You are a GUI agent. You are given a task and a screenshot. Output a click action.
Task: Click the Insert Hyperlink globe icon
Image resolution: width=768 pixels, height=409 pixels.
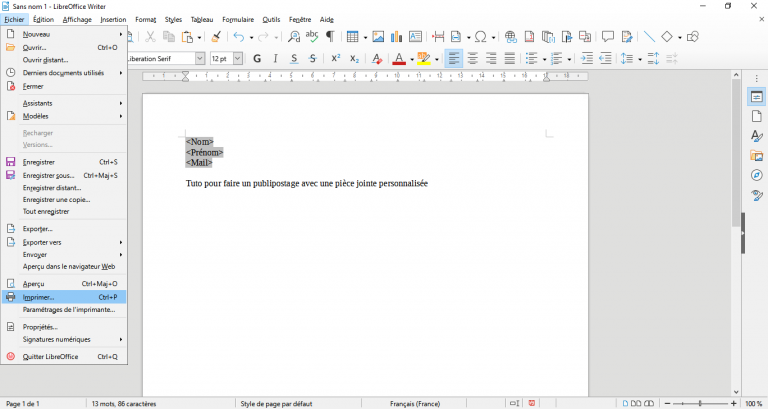pos(510,37)
